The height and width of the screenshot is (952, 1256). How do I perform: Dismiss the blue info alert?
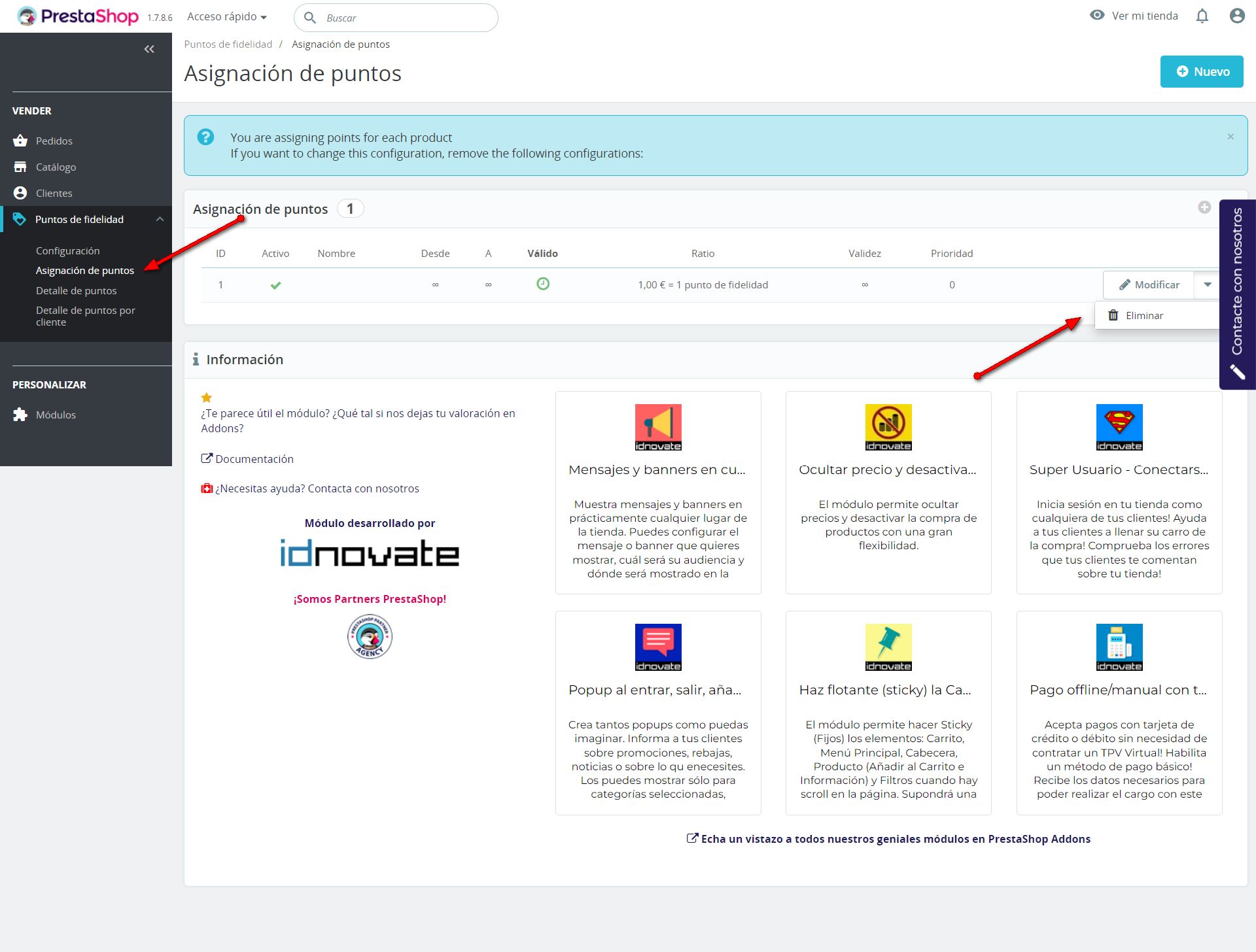point(1230,137)
